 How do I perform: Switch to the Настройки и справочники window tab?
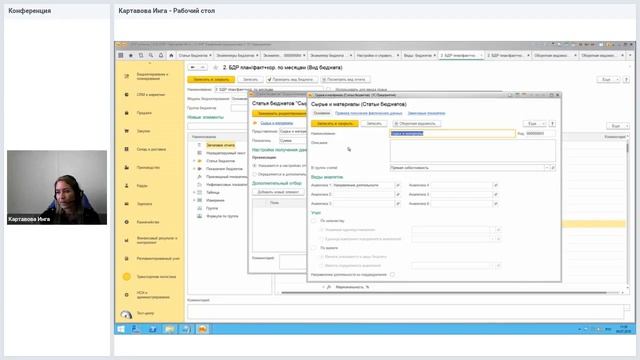pos(378,55)
